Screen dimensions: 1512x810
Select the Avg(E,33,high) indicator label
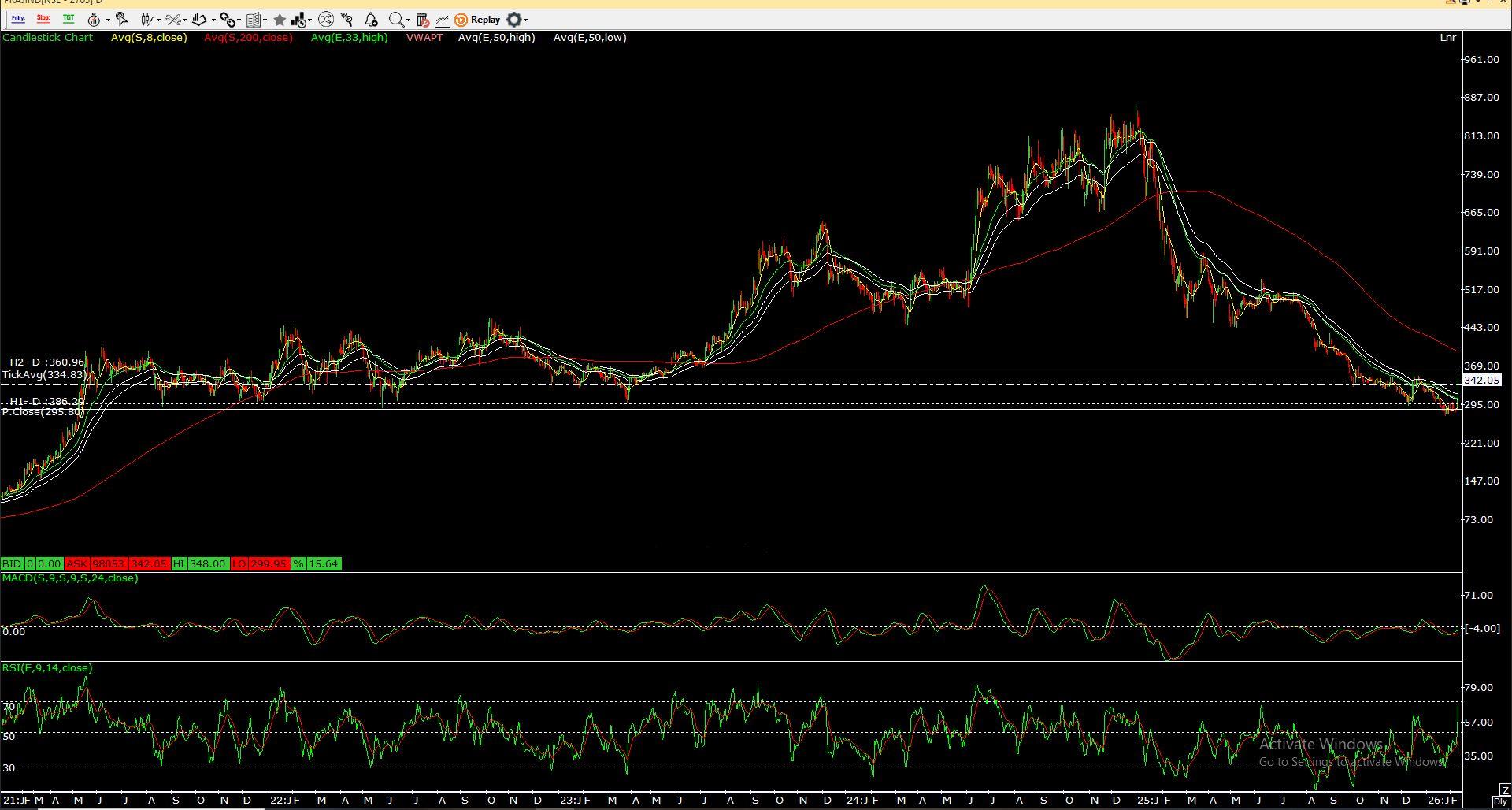(x=349, y=38)
